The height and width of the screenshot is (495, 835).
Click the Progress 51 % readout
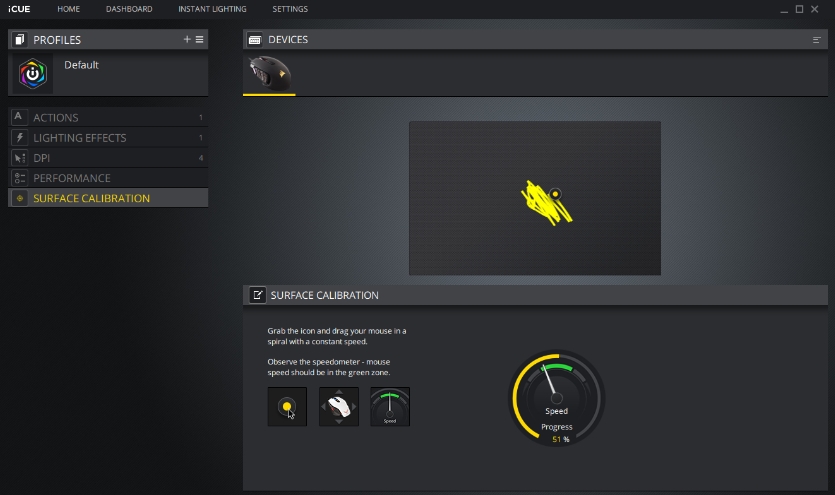click(560, 439)
